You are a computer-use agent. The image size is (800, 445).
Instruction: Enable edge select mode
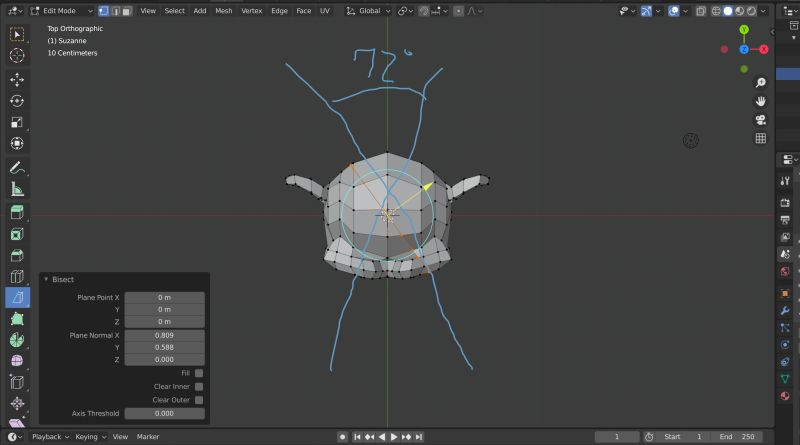click(115, 11)
